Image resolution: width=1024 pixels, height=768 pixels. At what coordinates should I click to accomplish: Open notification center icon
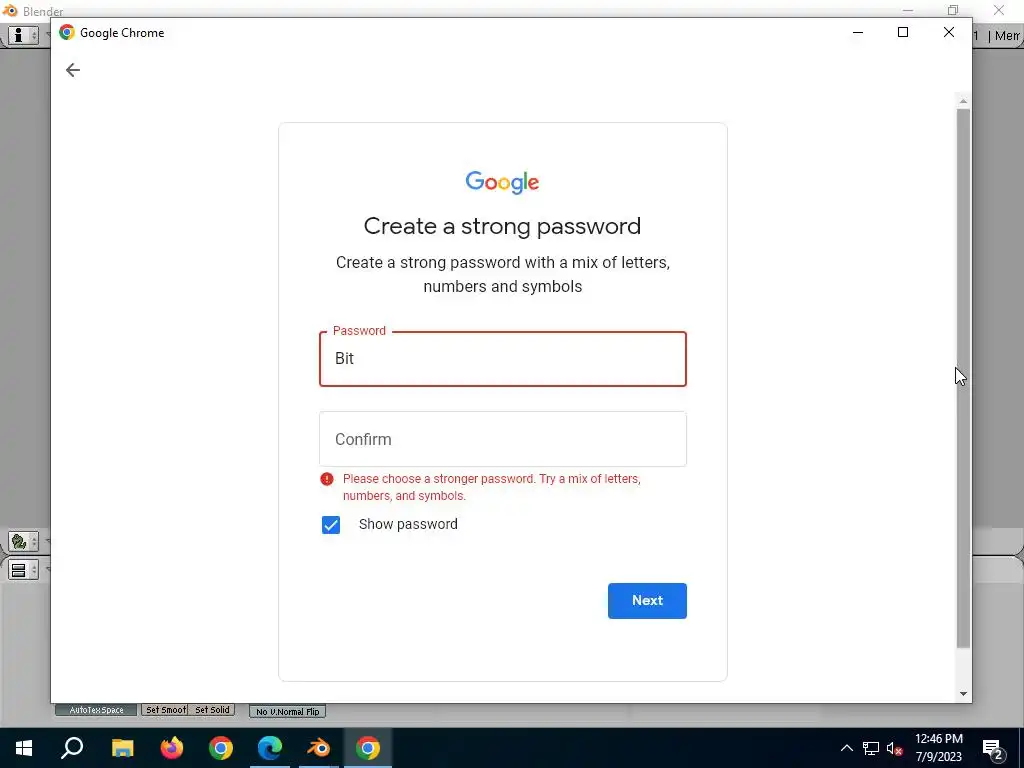[x=993, y=748]
